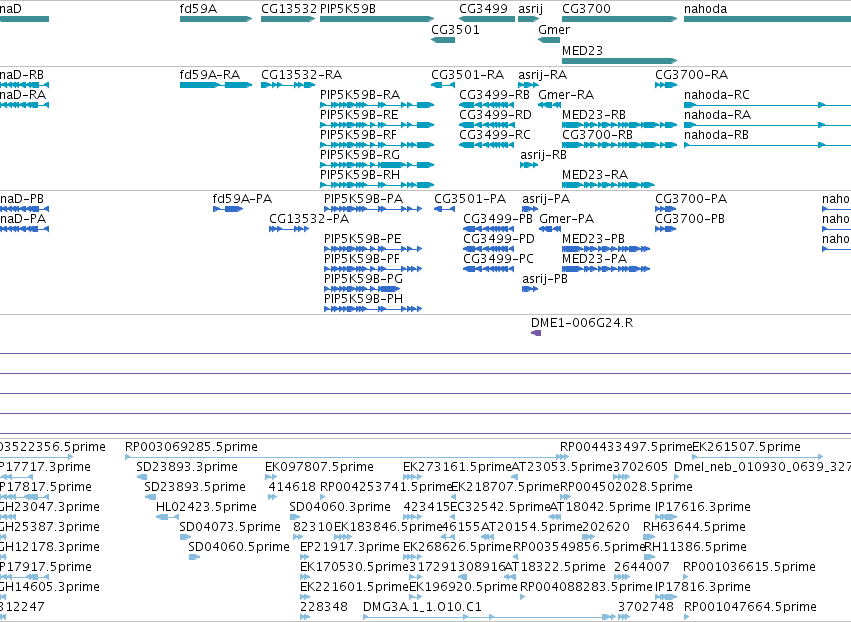Click the CG3501 gene label

455,29
